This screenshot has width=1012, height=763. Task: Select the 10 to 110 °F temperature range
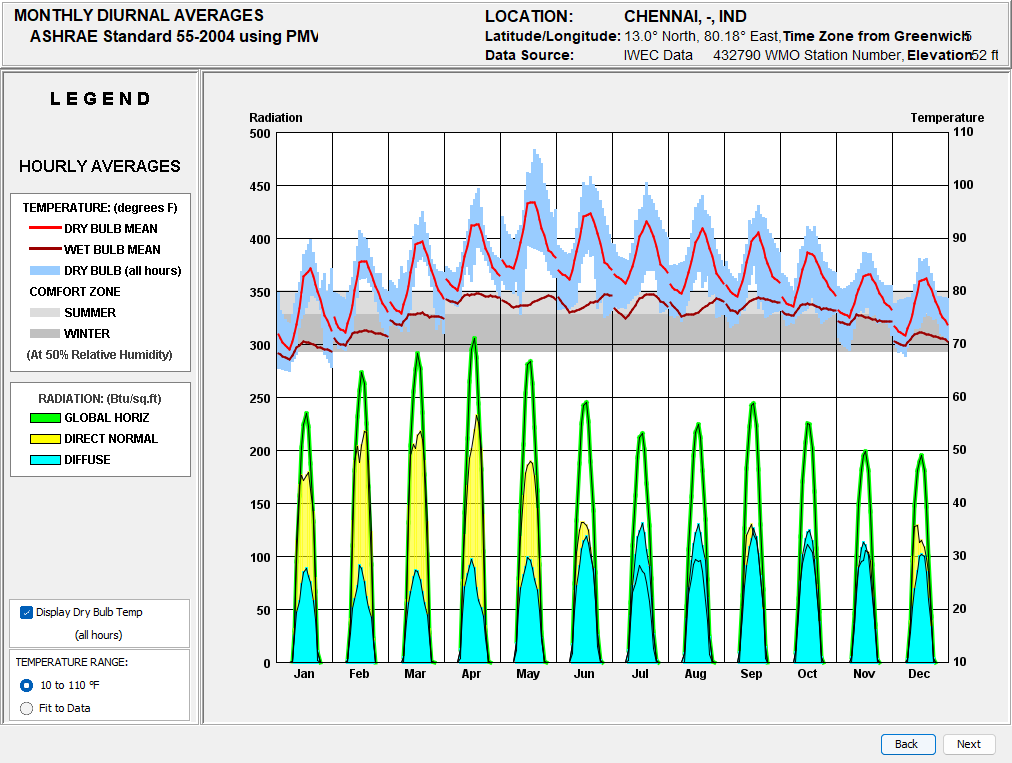[x=26, y=685]
